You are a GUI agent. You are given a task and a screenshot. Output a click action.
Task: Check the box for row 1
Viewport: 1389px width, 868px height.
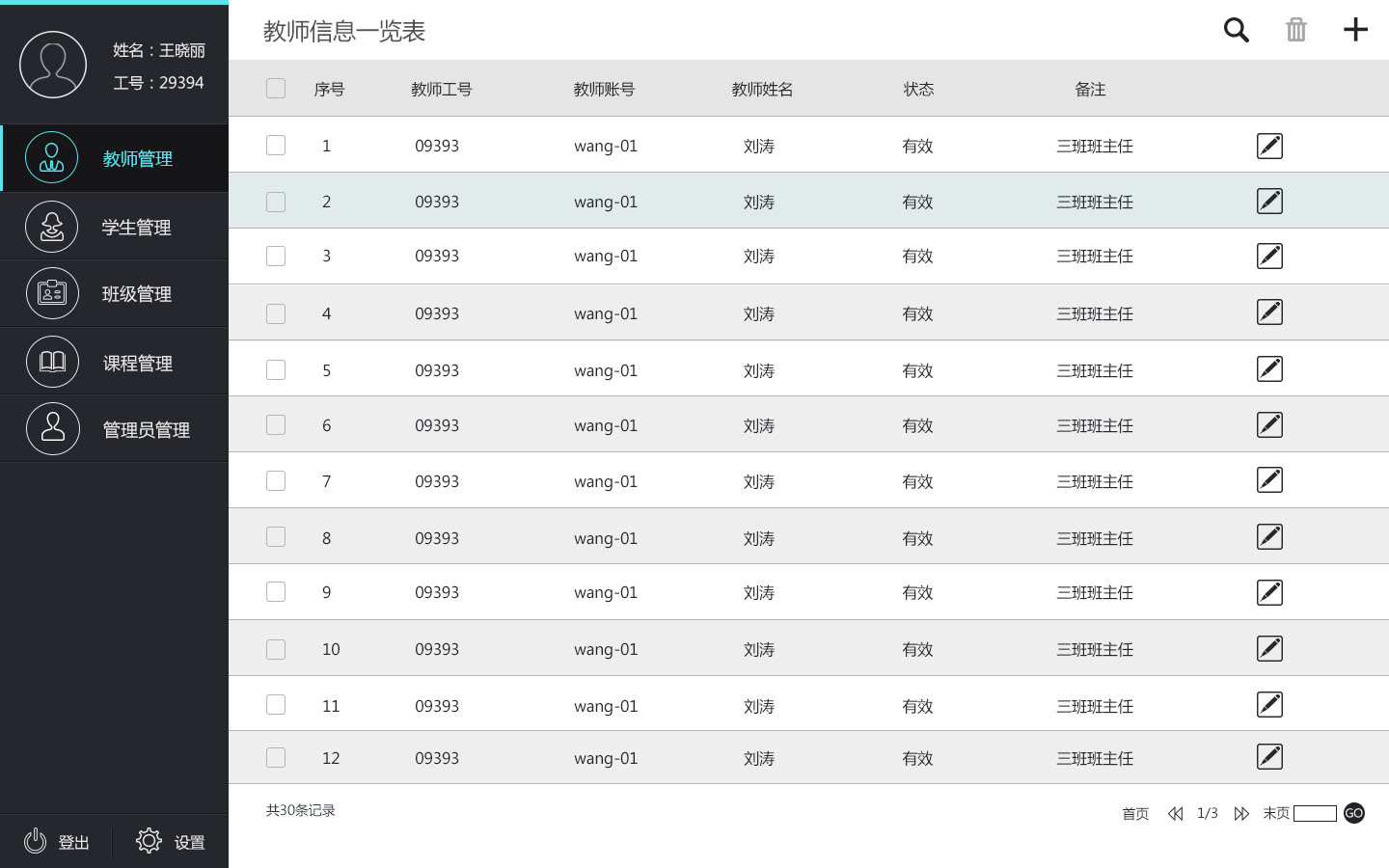pos(276,145)
